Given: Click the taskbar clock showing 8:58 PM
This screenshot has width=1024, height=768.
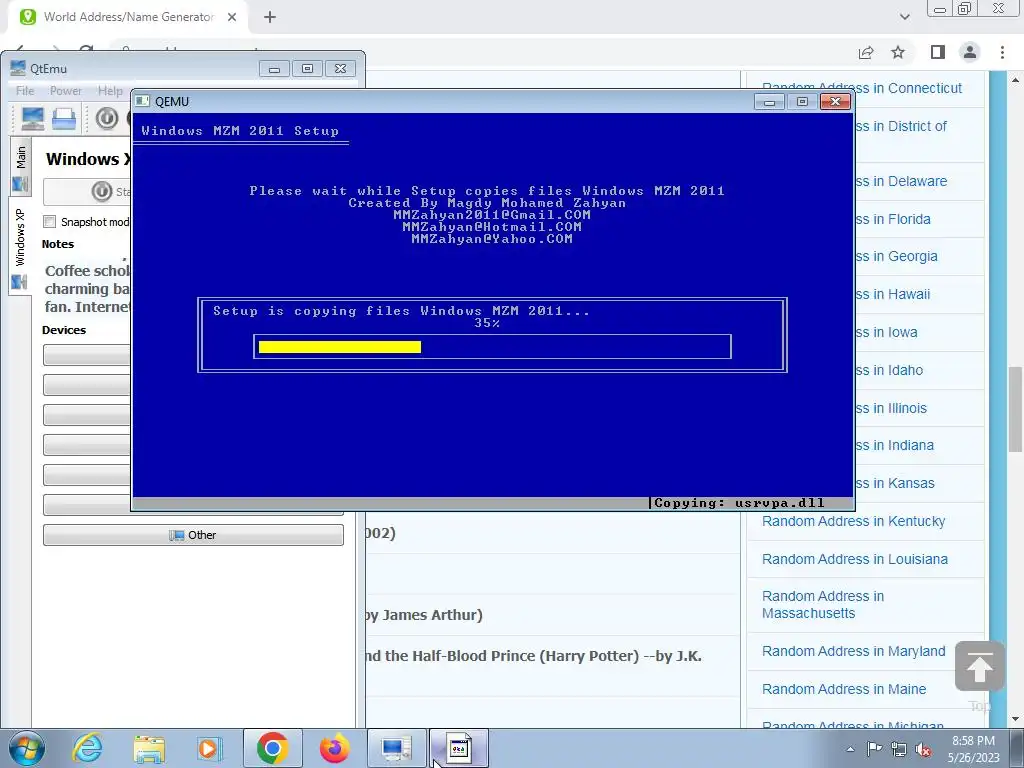Looking at the screenshot, I should (x=974, y=749).
